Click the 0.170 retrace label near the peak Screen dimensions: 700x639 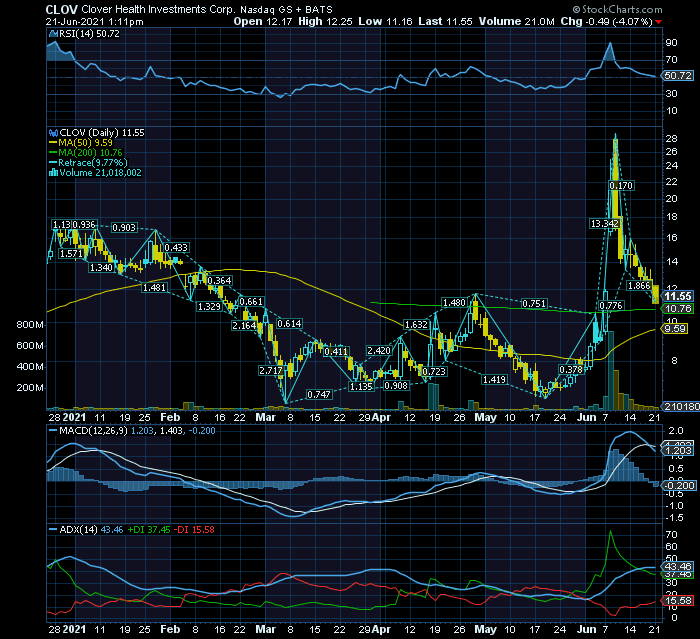click(x=621, y=185)
